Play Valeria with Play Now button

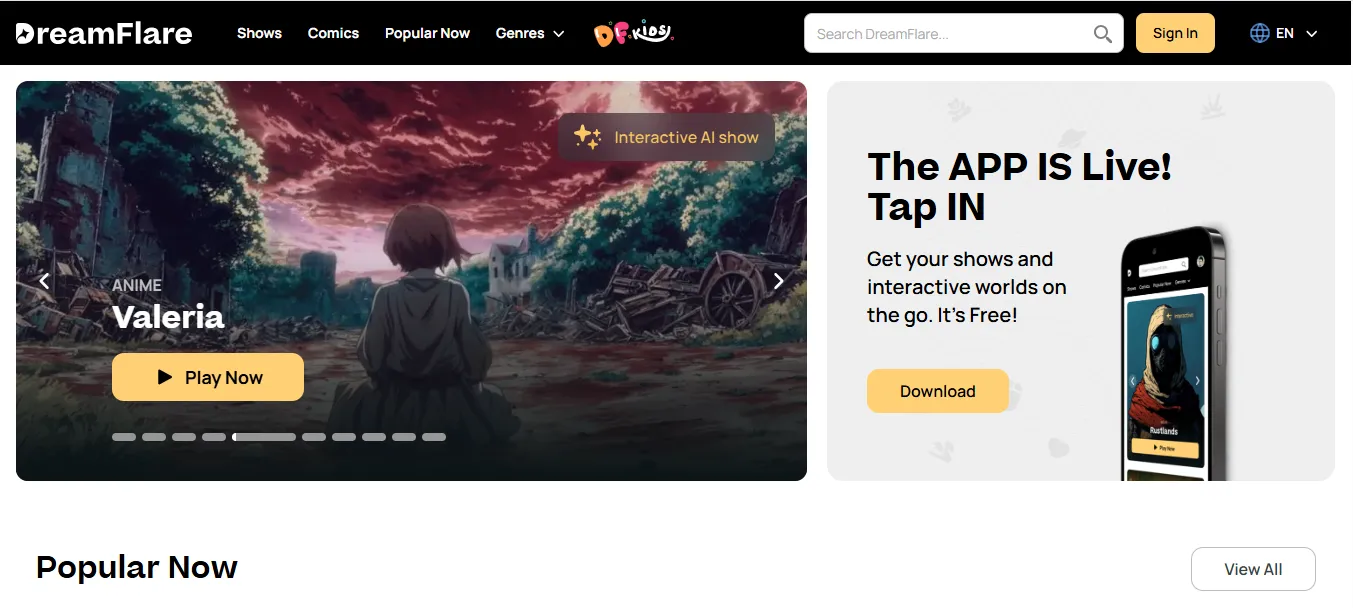208,377
